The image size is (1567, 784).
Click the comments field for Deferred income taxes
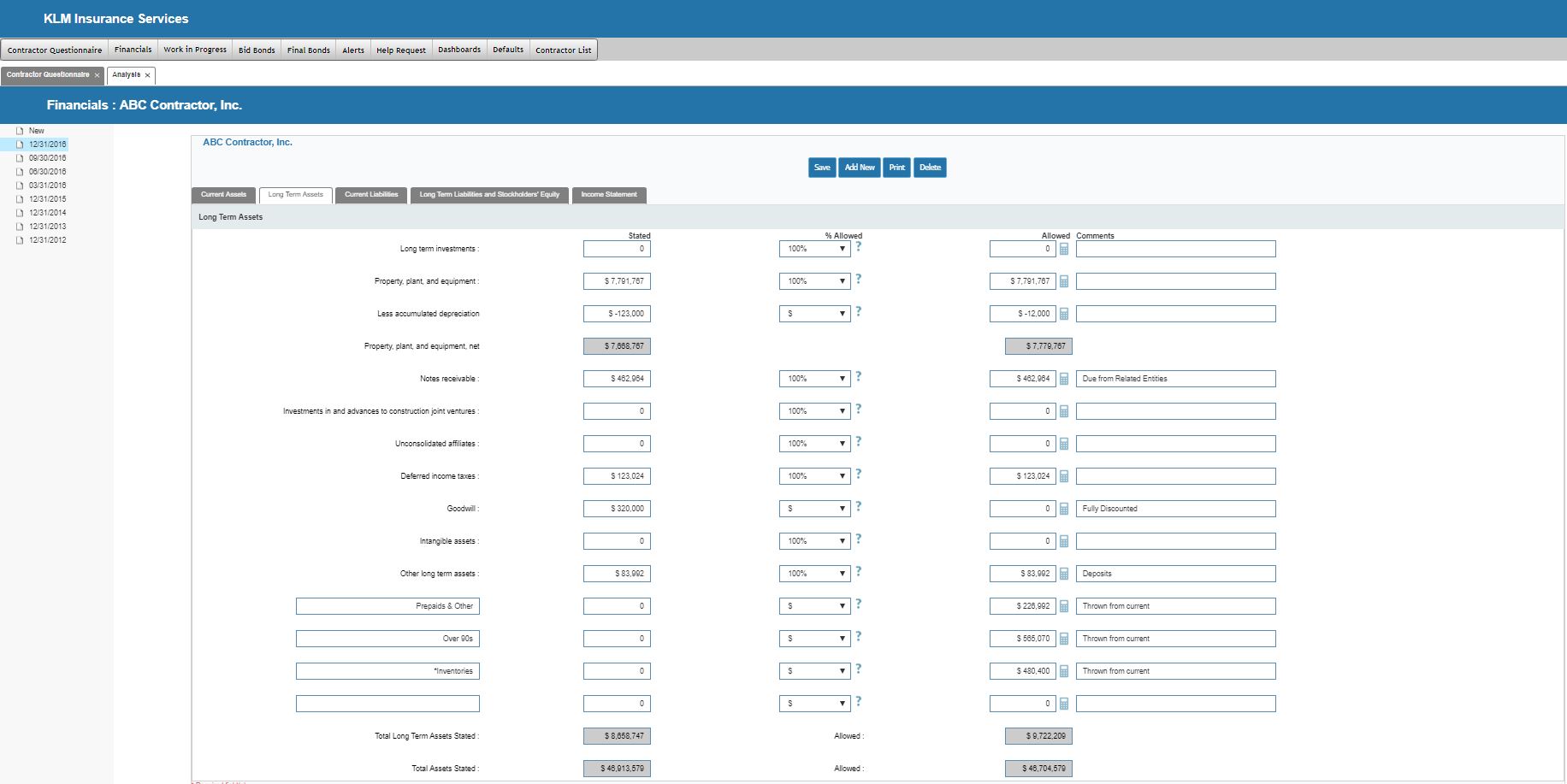1175,476
